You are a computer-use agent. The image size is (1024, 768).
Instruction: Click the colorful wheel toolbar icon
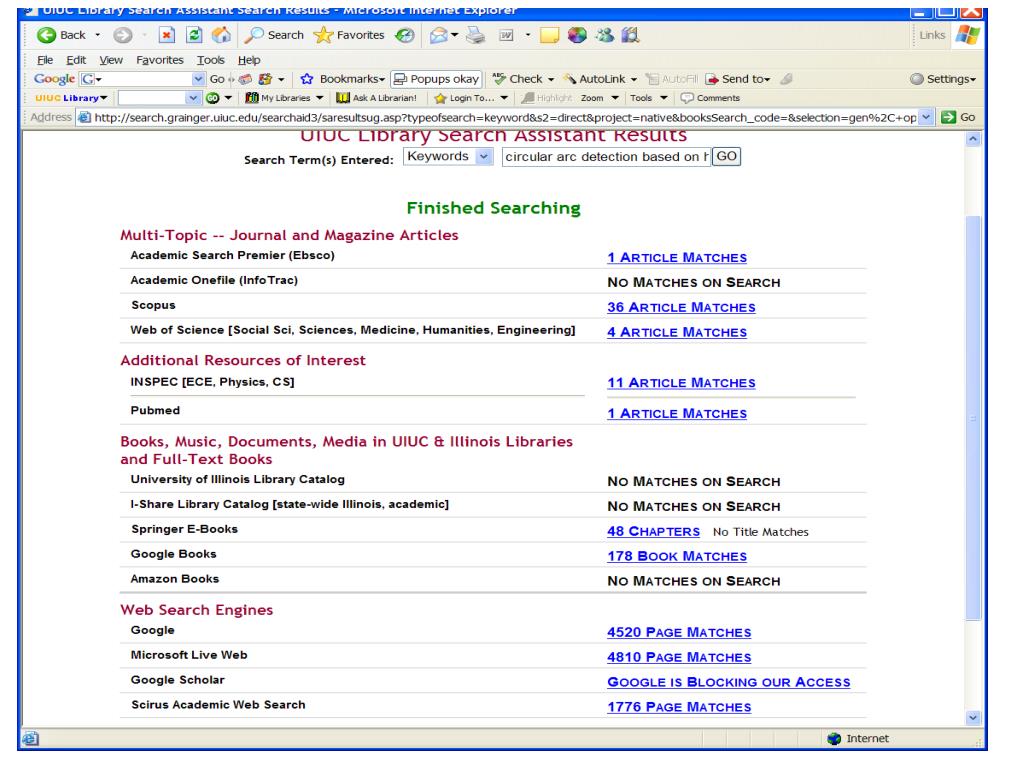tap(577, 35)
